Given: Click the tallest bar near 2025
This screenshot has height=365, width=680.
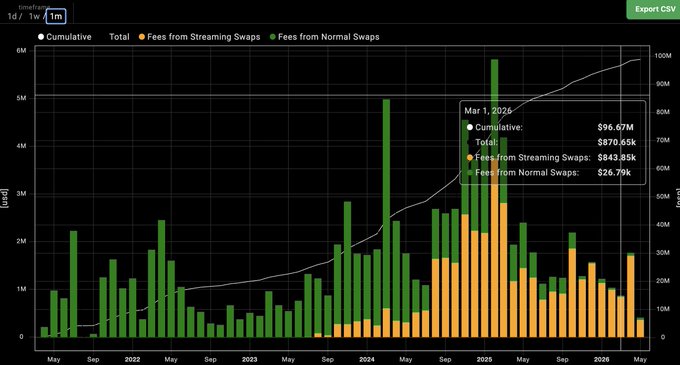Looking at the screenshot, I should (x=494, y=198).
